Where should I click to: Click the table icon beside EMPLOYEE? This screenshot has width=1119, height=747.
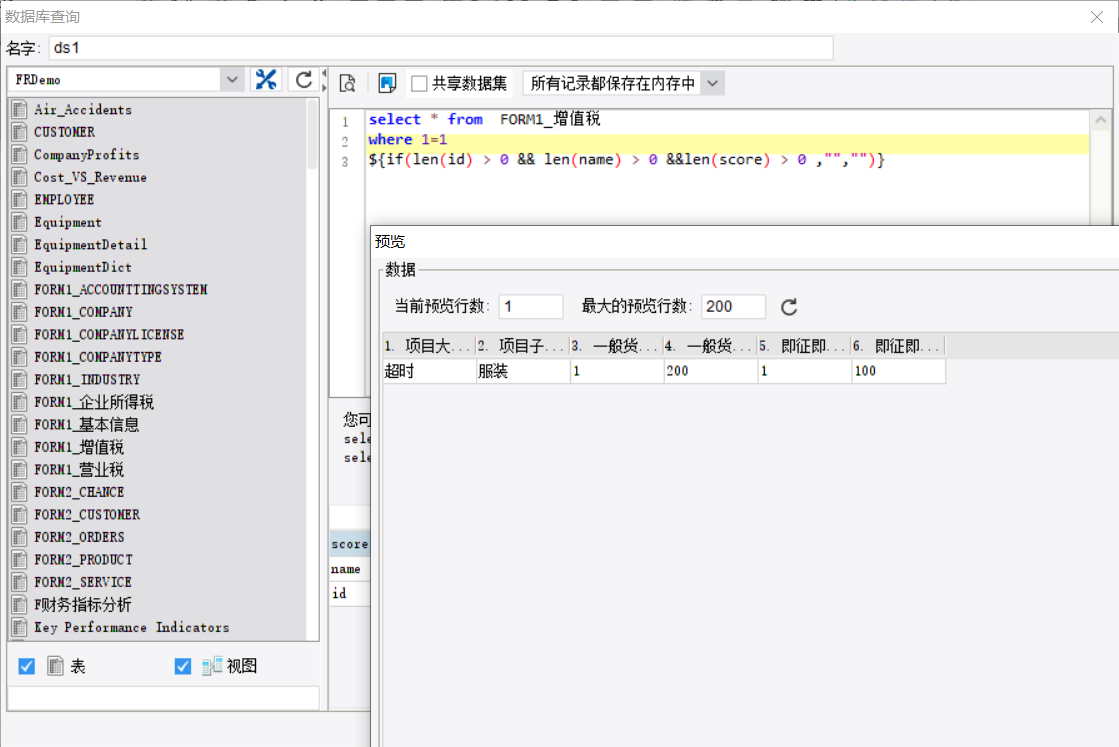click(x=19, y=200)
